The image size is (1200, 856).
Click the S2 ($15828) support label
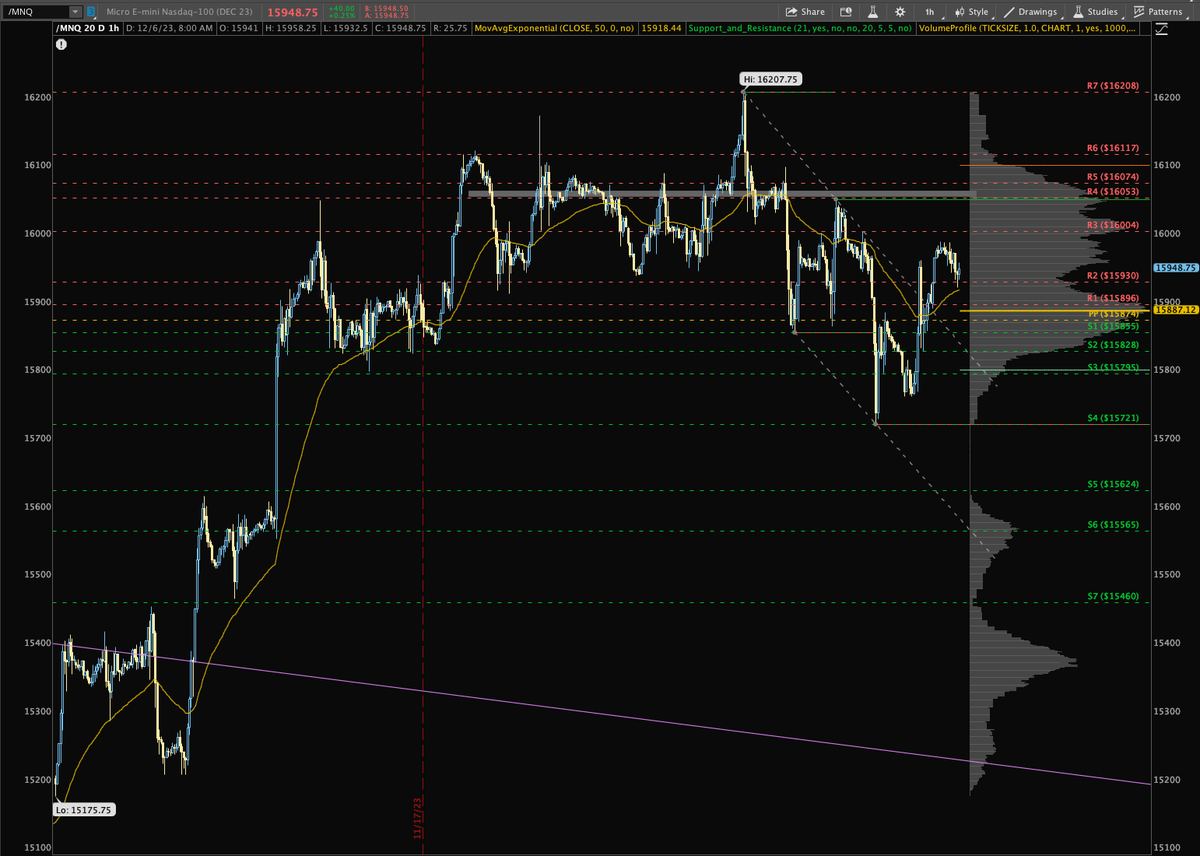(x=1112, y=345)
